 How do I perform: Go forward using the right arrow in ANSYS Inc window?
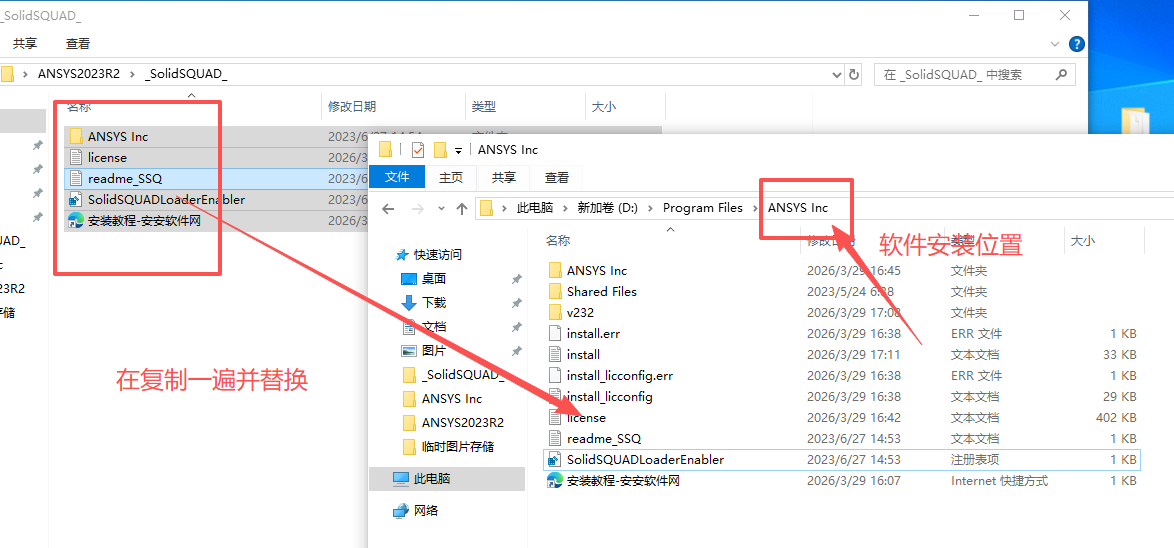tap(416, 208)
